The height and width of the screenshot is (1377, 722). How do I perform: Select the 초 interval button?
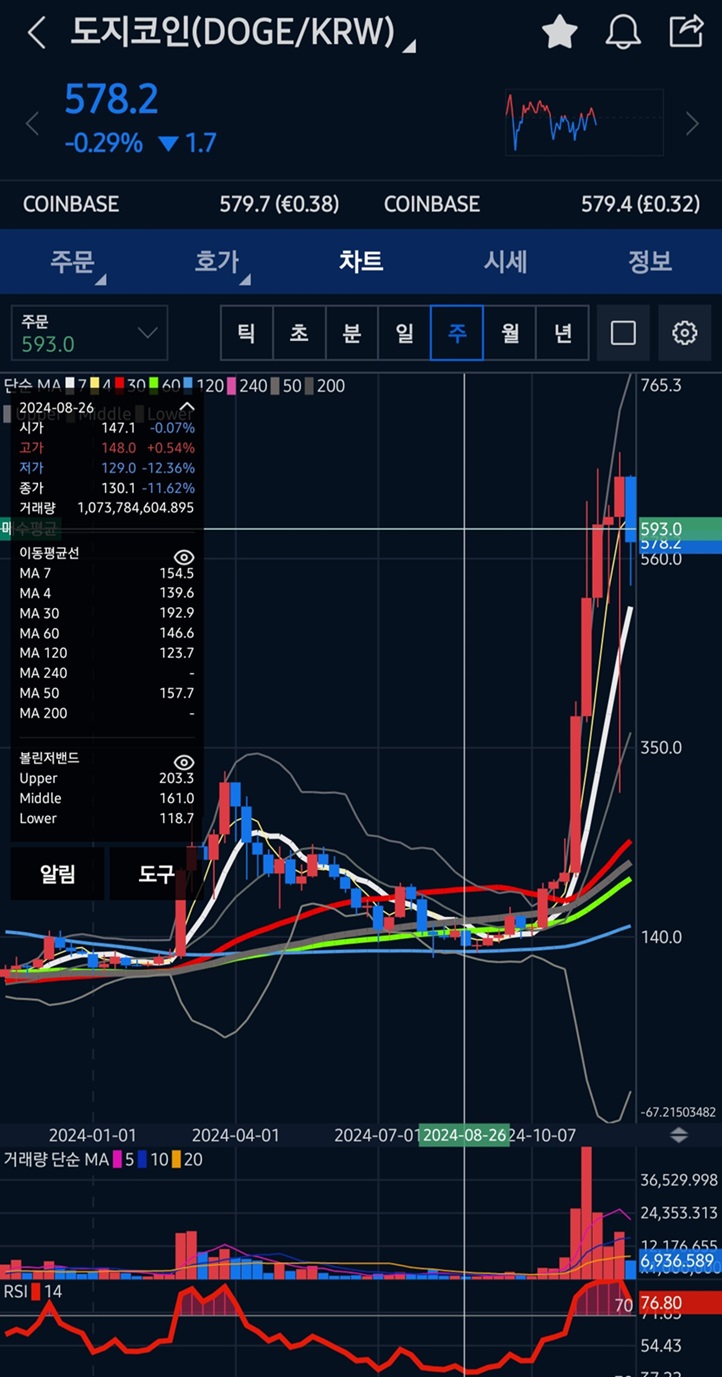tap(299, 333)
